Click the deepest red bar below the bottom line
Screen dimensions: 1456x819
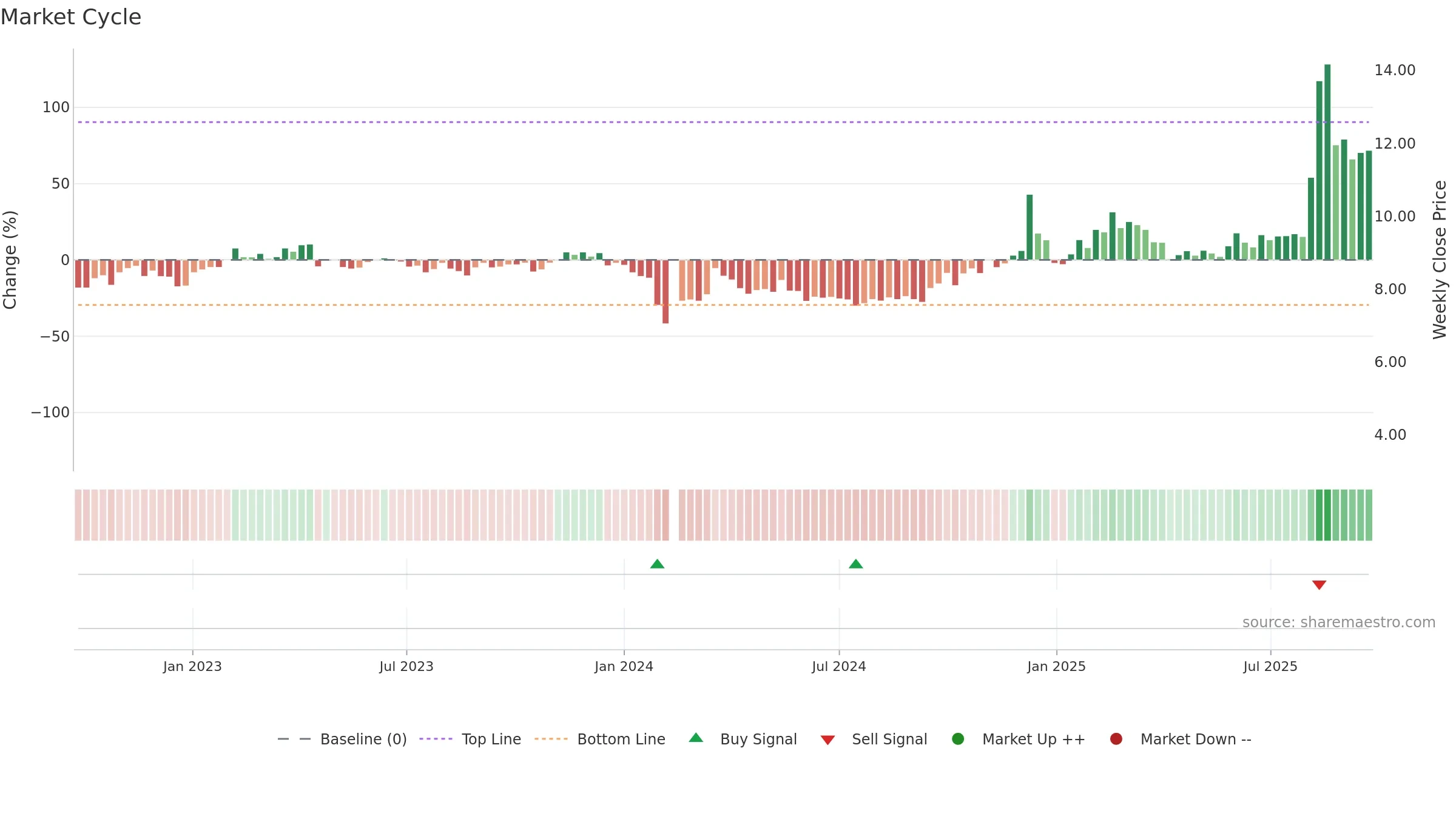666,291
